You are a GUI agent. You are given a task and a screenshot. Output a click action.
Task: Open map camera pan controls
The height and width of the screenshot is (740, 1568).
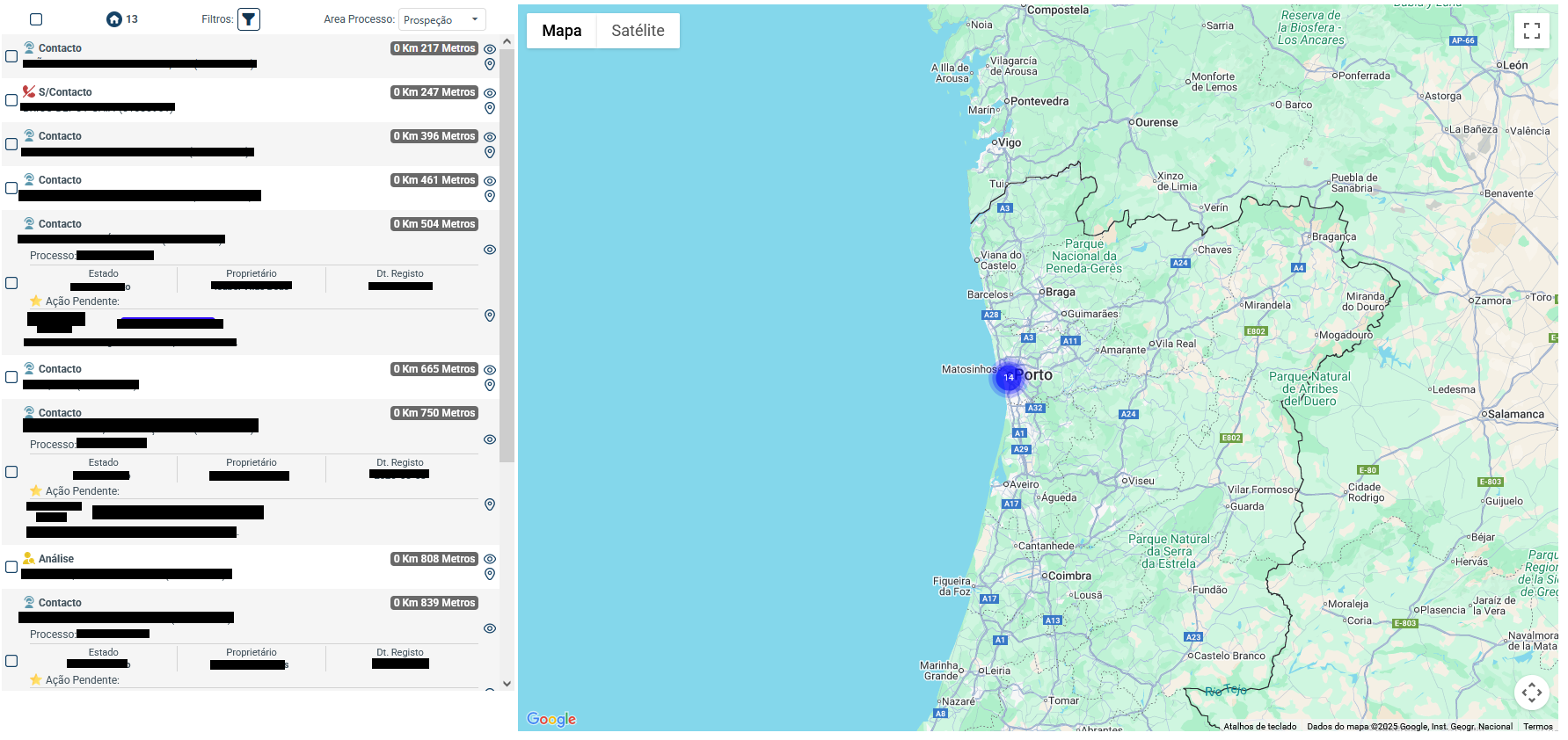coord(1532,693)
